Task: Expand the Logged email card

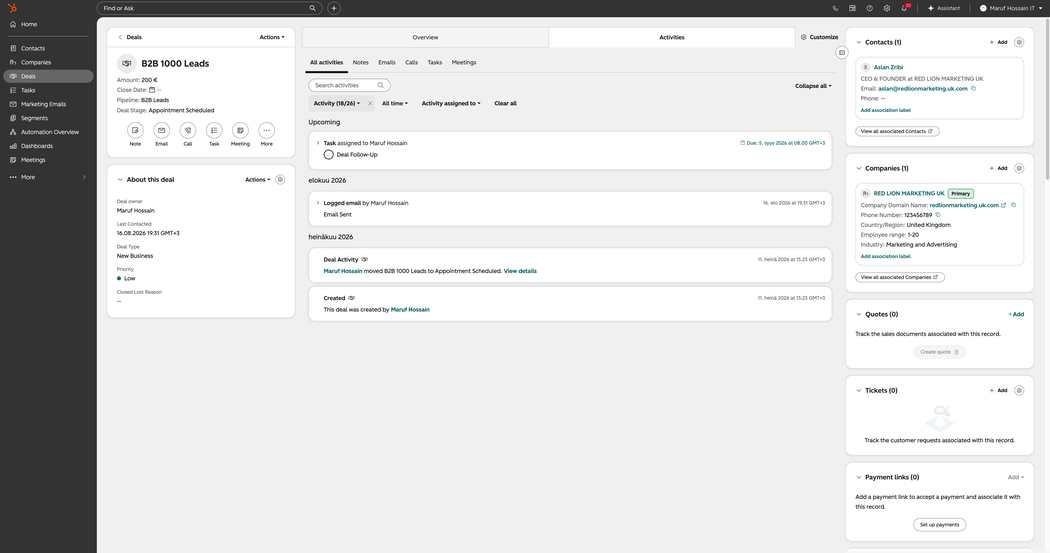Action: tap(317, 203)
